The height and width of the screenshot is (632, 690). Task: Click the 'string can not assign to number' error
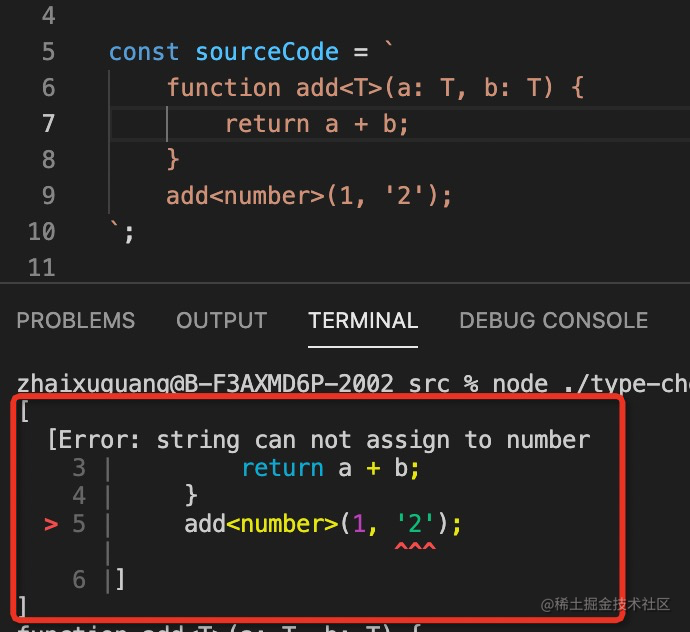click(372, 440)
